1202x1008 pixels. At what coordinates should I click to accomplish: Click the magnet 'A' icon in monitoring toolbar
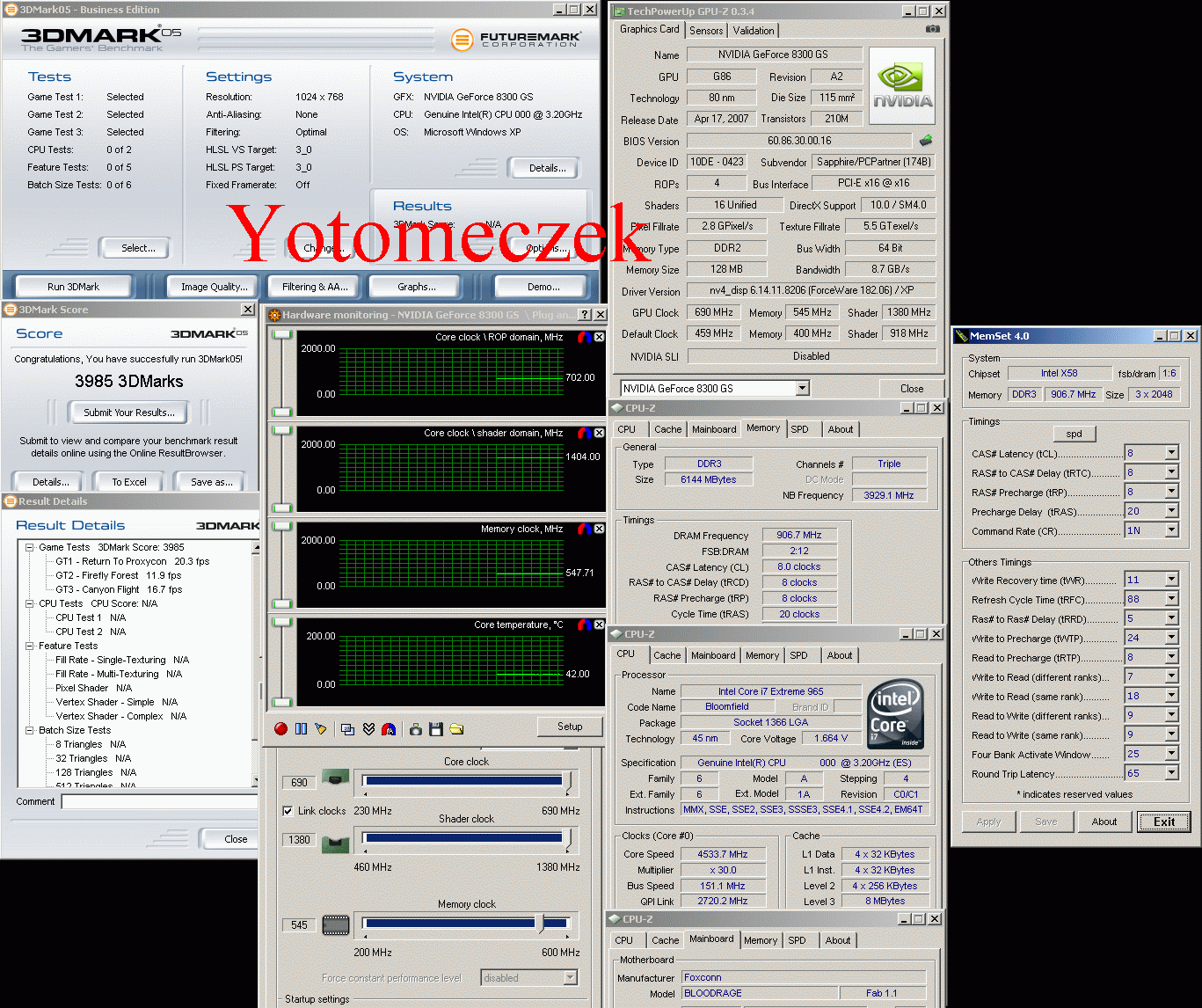point(389,728)
